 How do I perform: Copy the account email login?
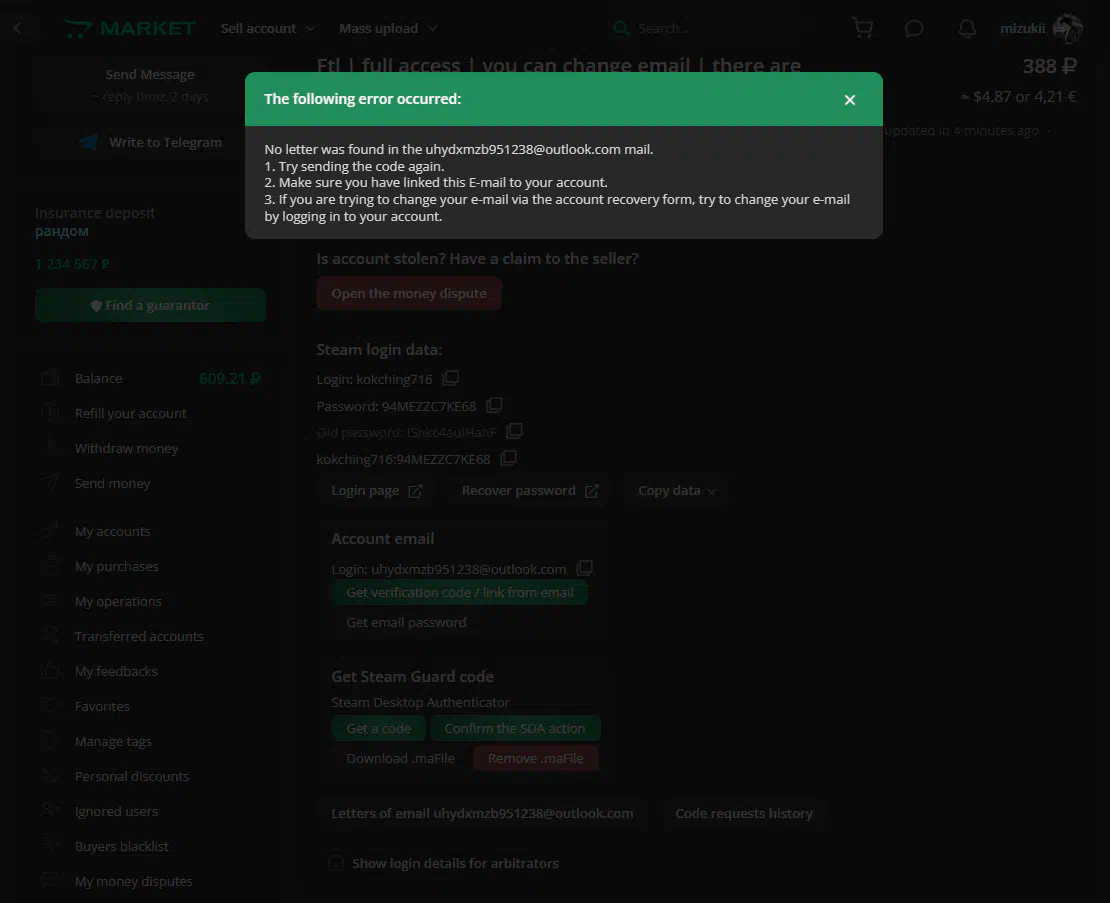[x=584, y=568]
